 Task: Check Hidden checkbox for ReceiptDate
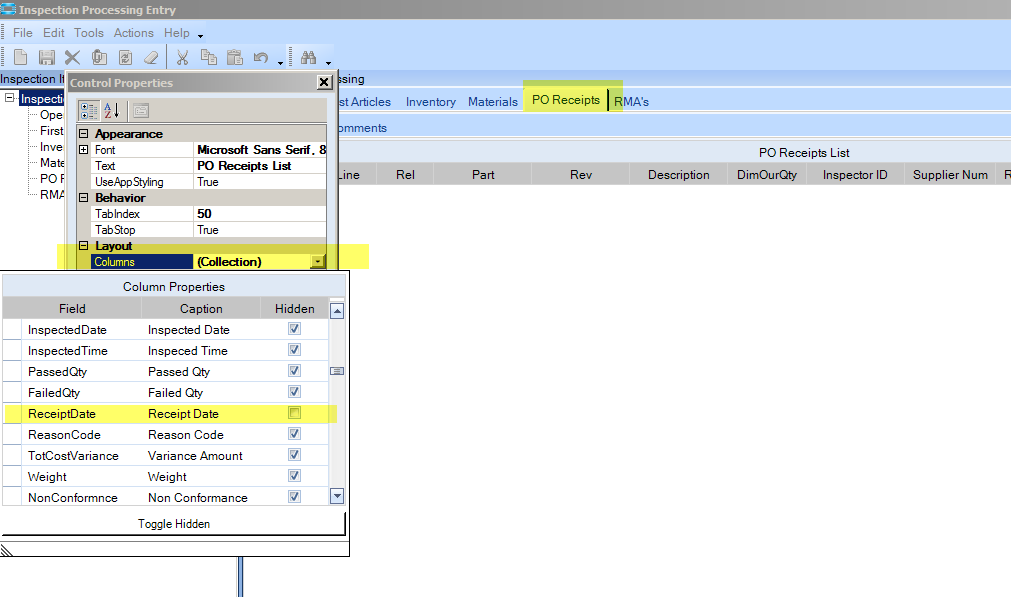(295, 413)
